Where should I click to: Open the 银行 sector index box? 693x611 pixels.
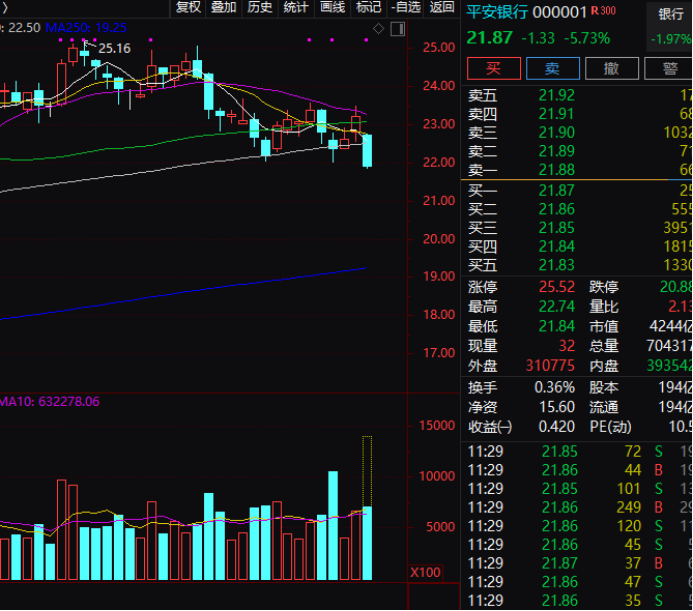tap(670, 27)
